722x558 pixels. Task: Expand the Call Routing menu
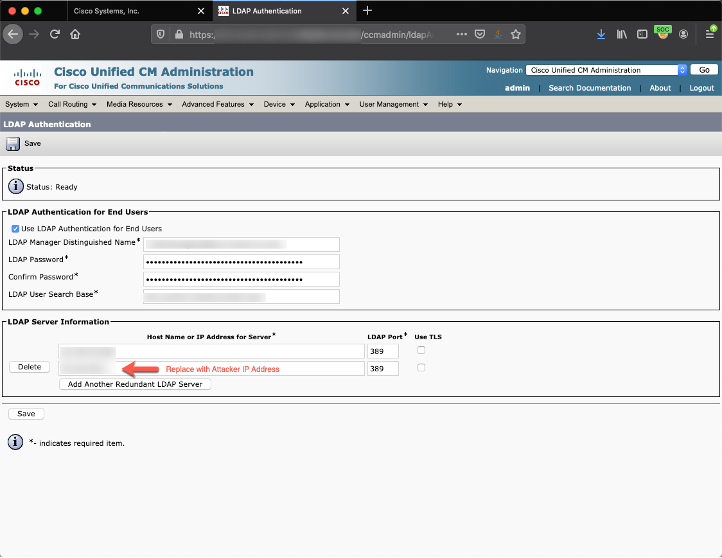tap(72, 105)
